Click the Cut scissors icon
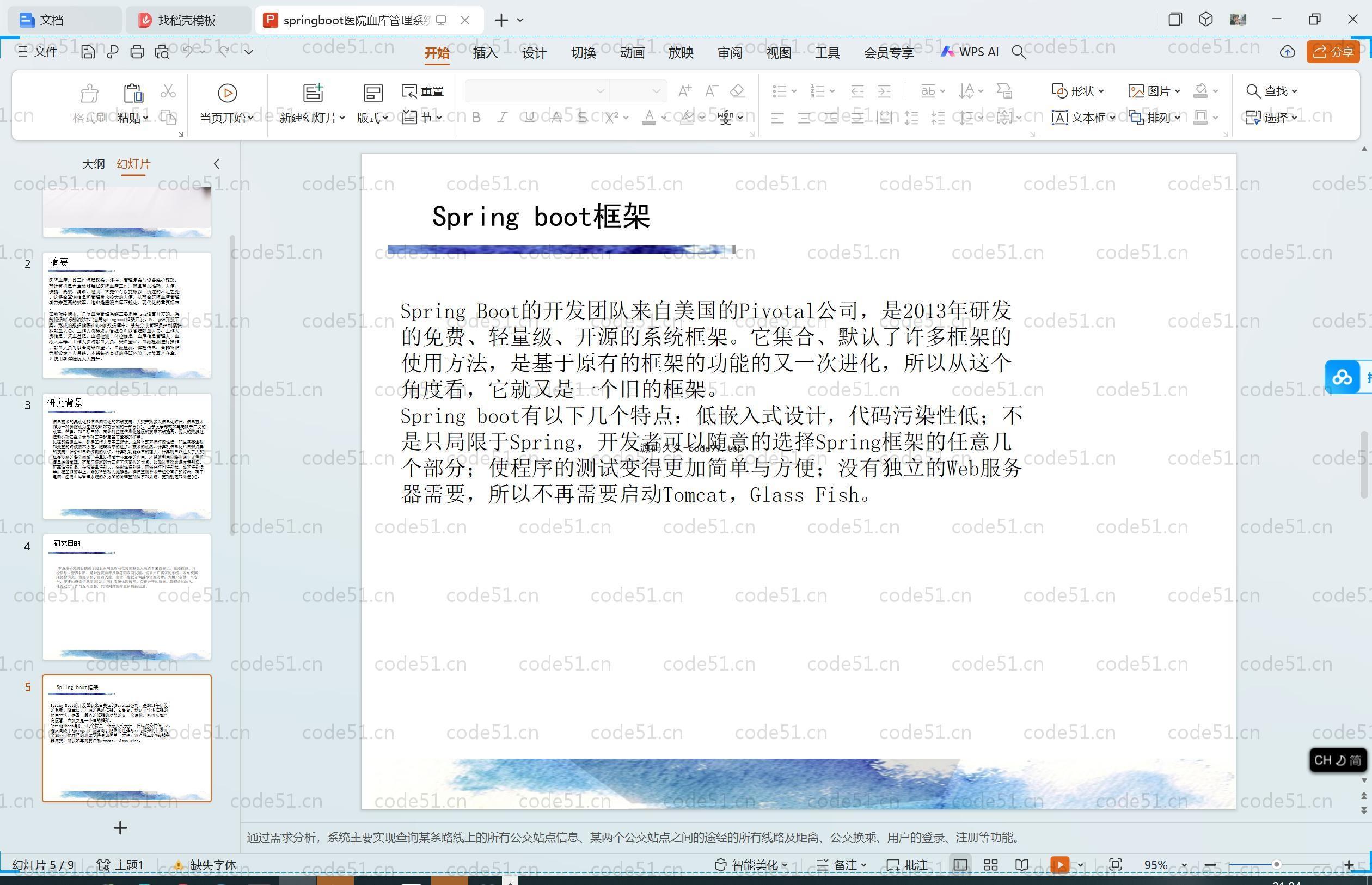Viewport: 1372px width, 885px height. [168, 91]
